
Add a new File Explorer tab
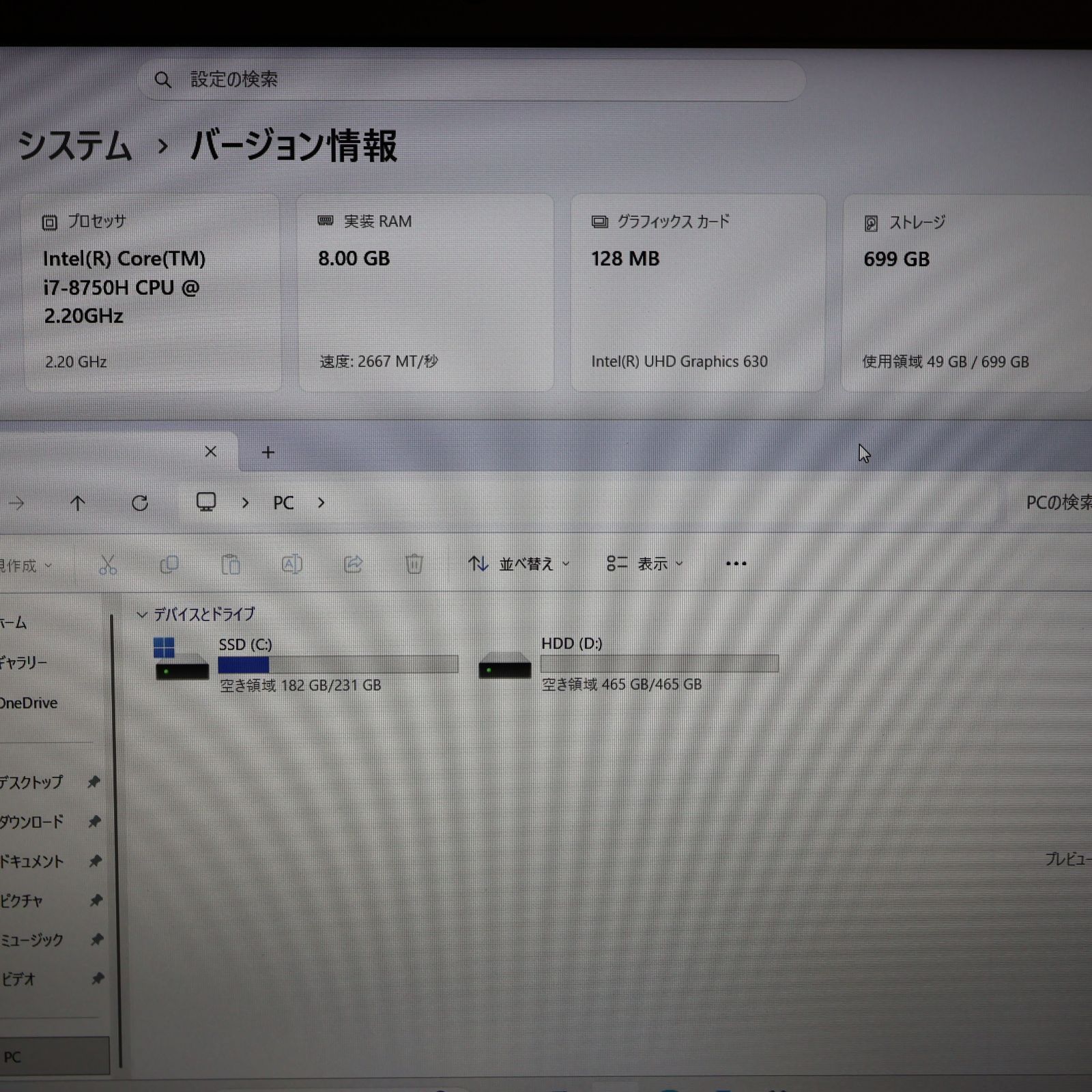tap(268, 452)
